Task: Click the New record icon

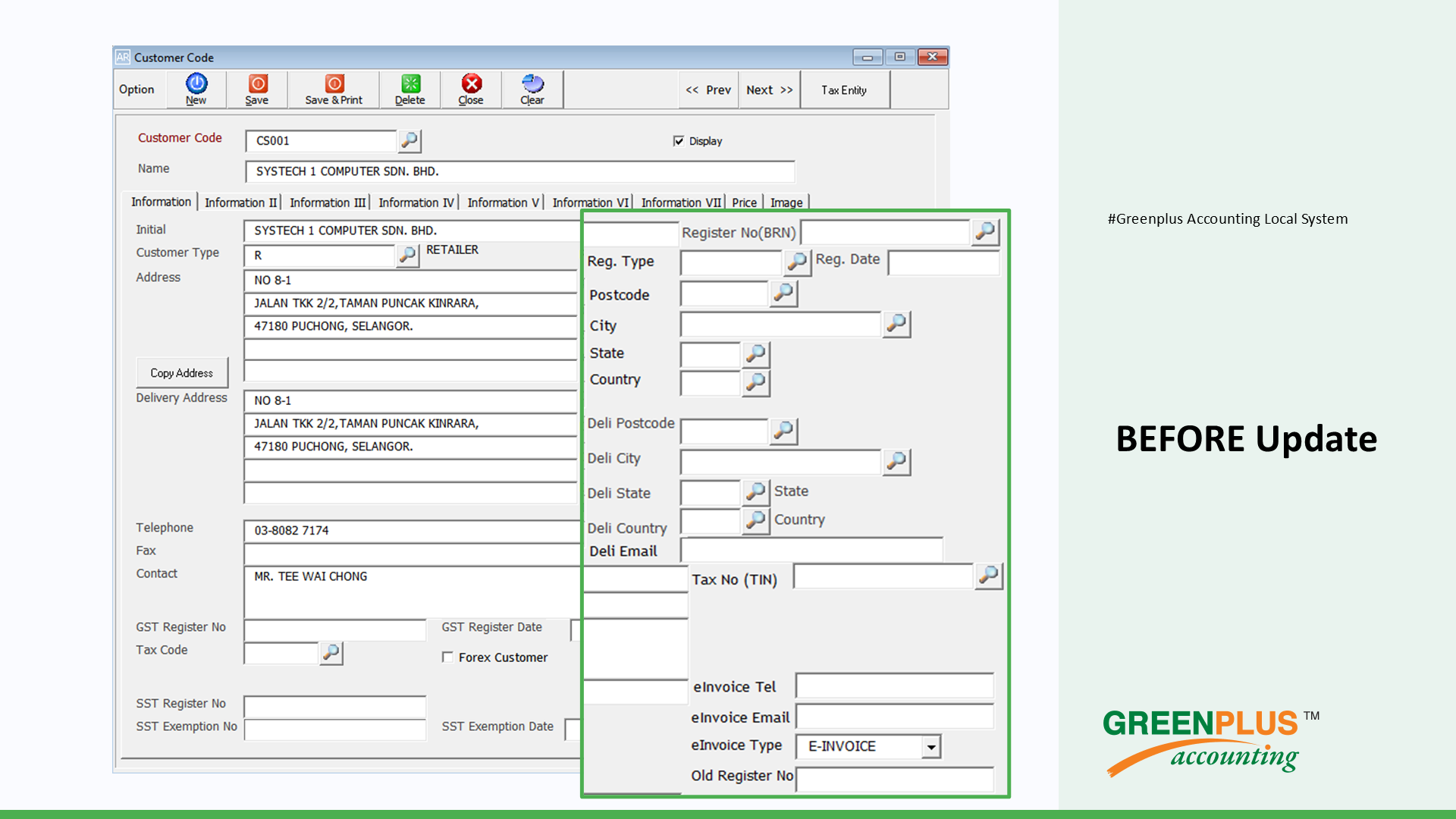Action: (x=196, y=89)
